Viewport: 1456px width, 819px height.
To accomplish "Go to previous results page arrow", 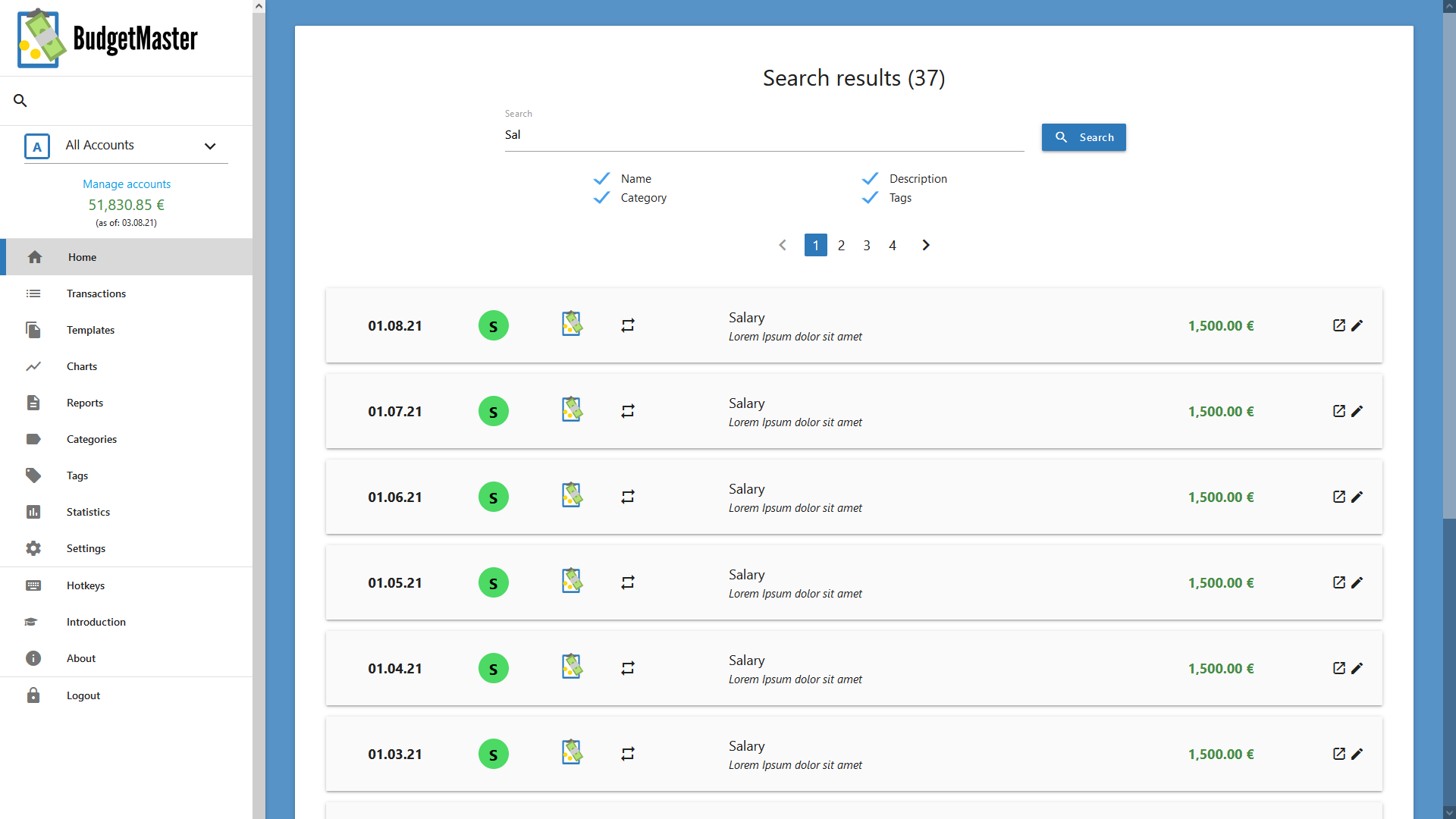I will (783, 245).
